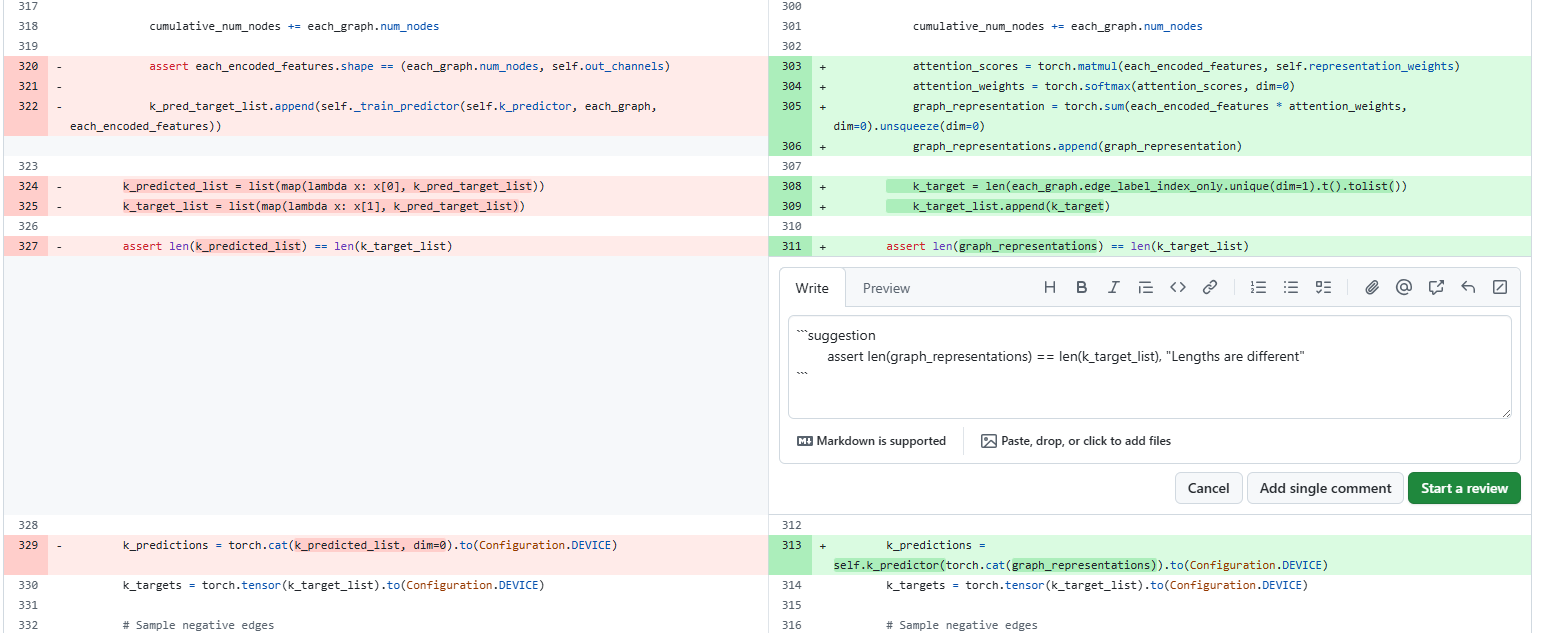Viewport: 1553px width, 633px height.
Task: Click the Markdown logo icon
Action: [805, 441]
